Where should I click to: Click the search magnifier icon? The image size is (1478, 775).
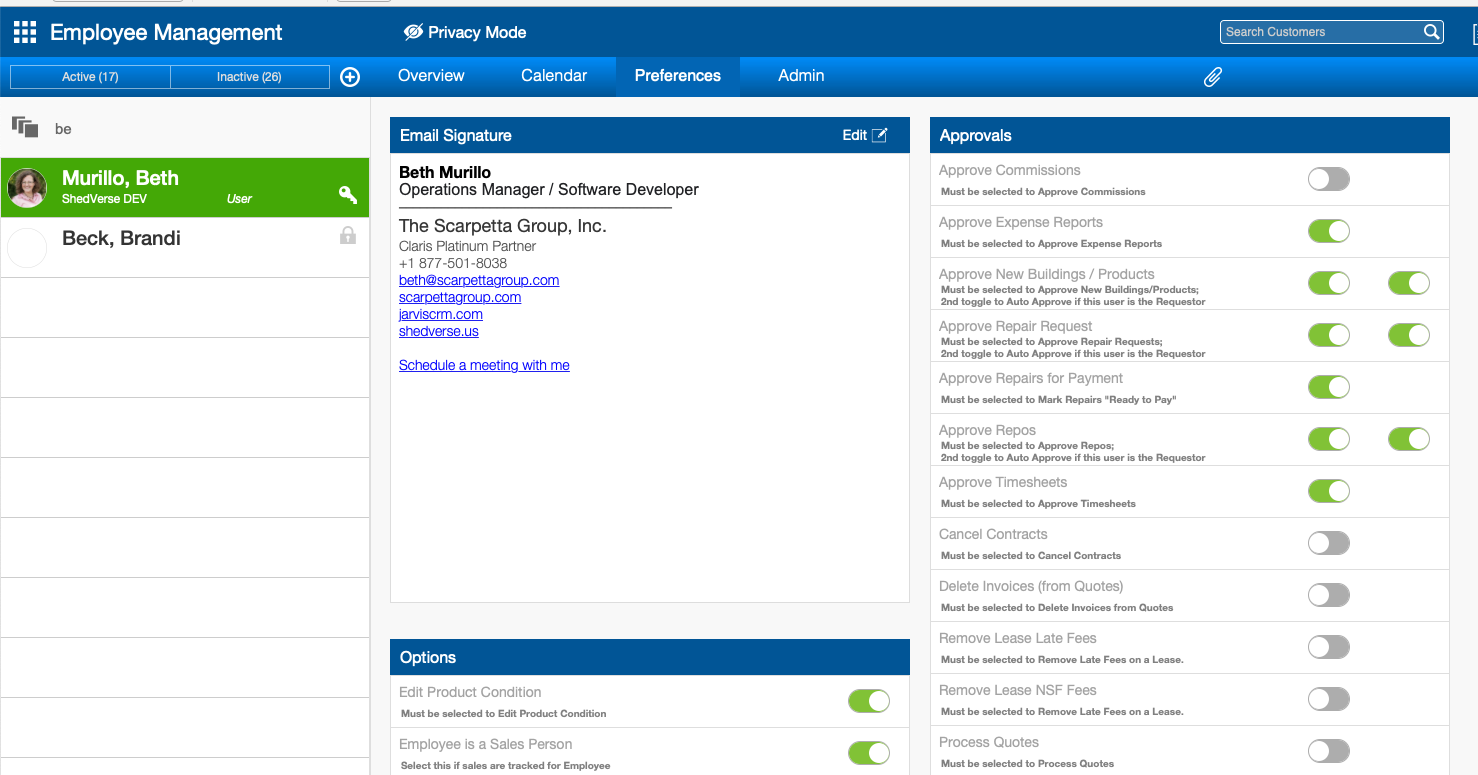[1432, 32]
